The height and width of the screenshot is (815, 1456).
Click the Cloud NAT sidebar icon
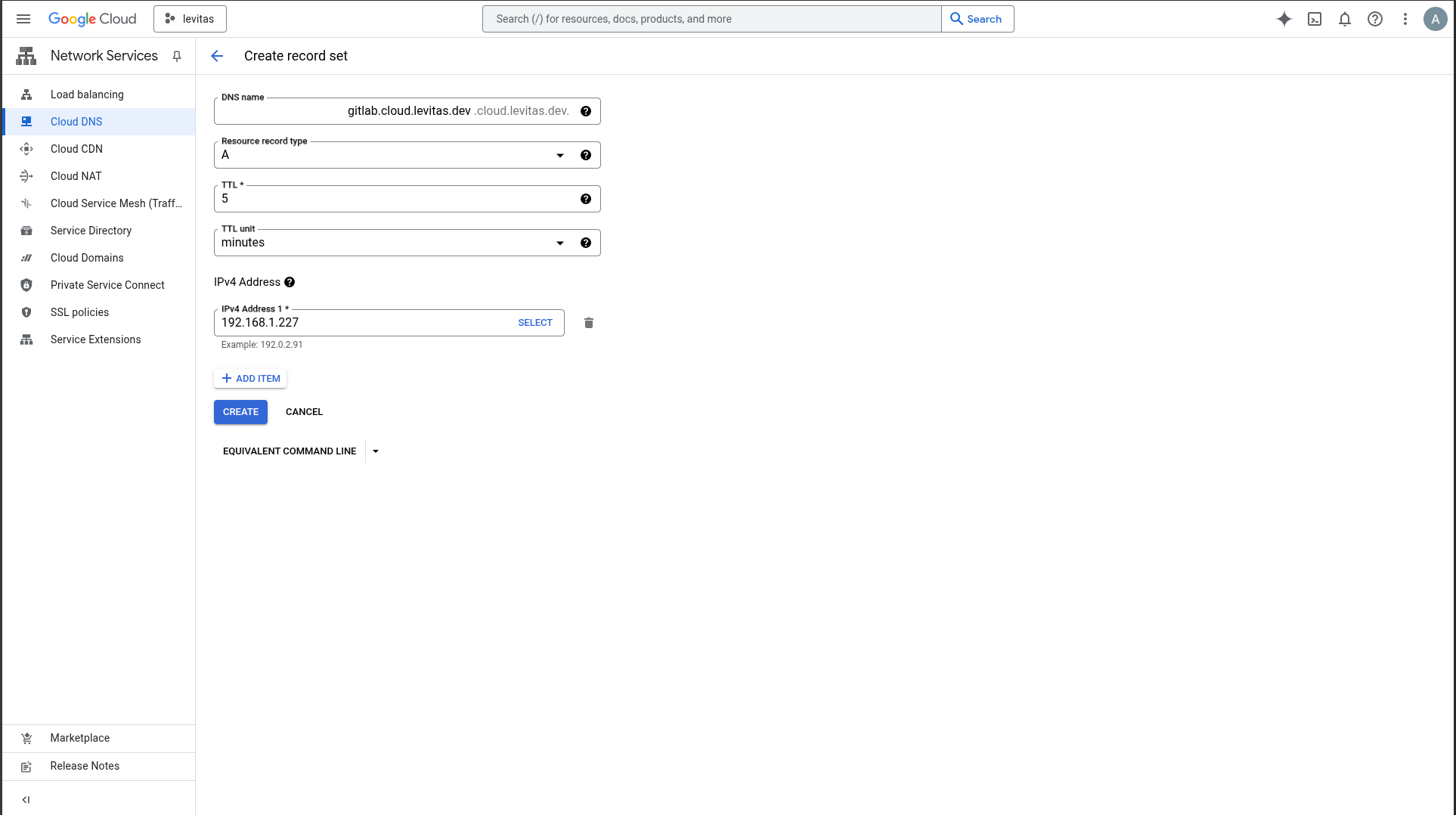[x=26, y=176]
